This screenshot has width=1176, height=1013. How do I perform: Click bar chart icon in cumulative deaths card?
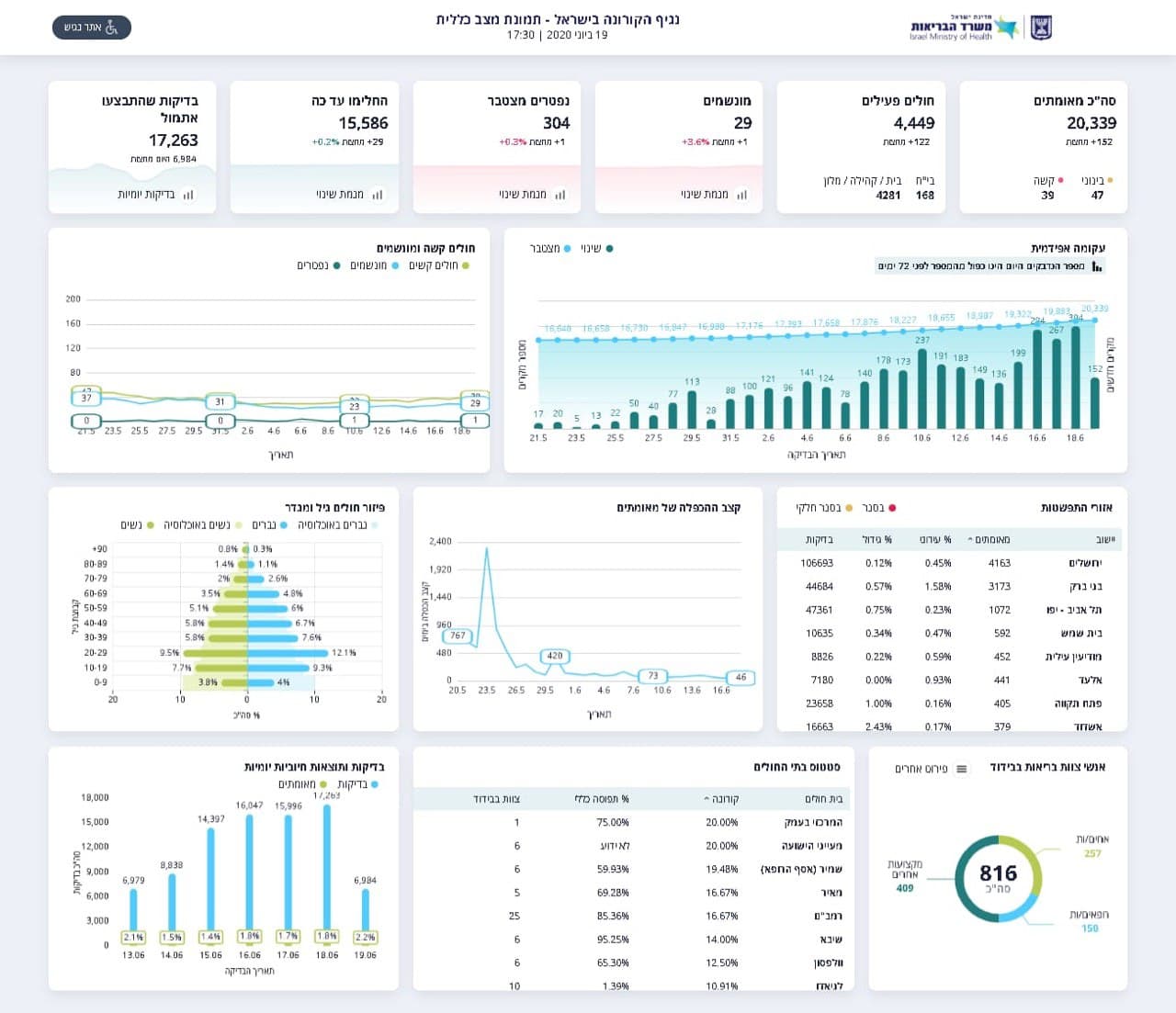(x=560, y=195)
